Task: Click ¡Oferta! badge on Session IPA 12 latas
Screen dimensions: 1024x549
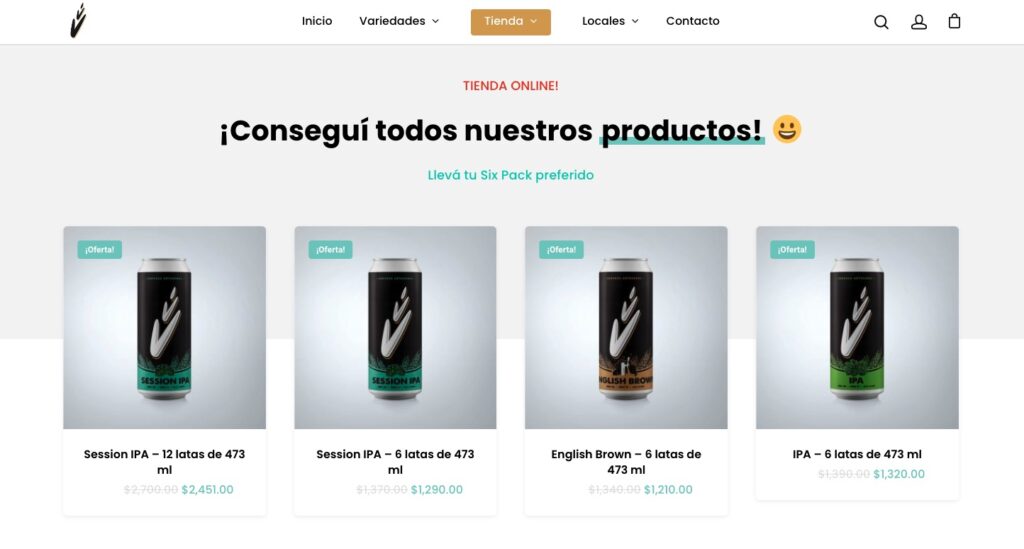Action: 99,249
